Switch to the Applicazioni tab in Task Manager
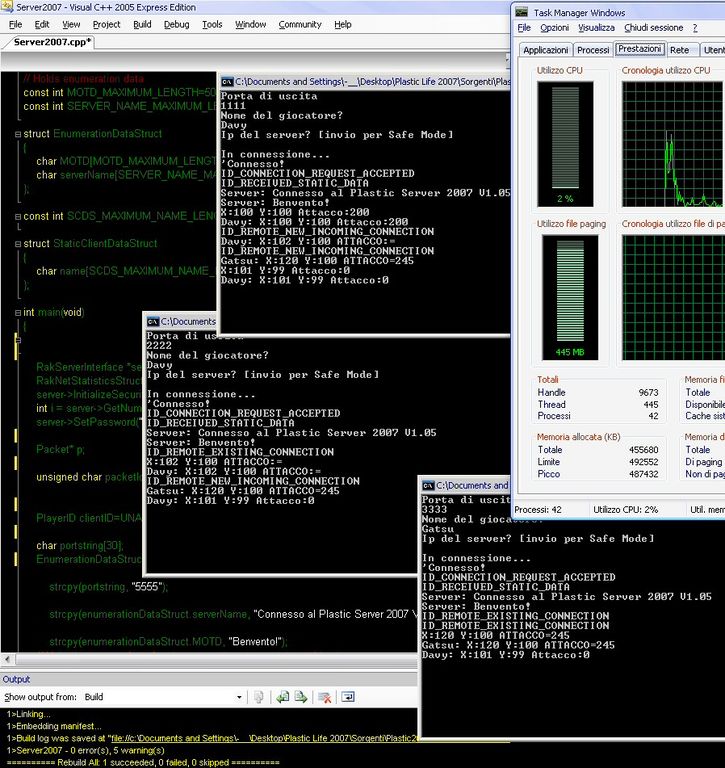This screenshot has height=768, width=725. tap(545, 50)
